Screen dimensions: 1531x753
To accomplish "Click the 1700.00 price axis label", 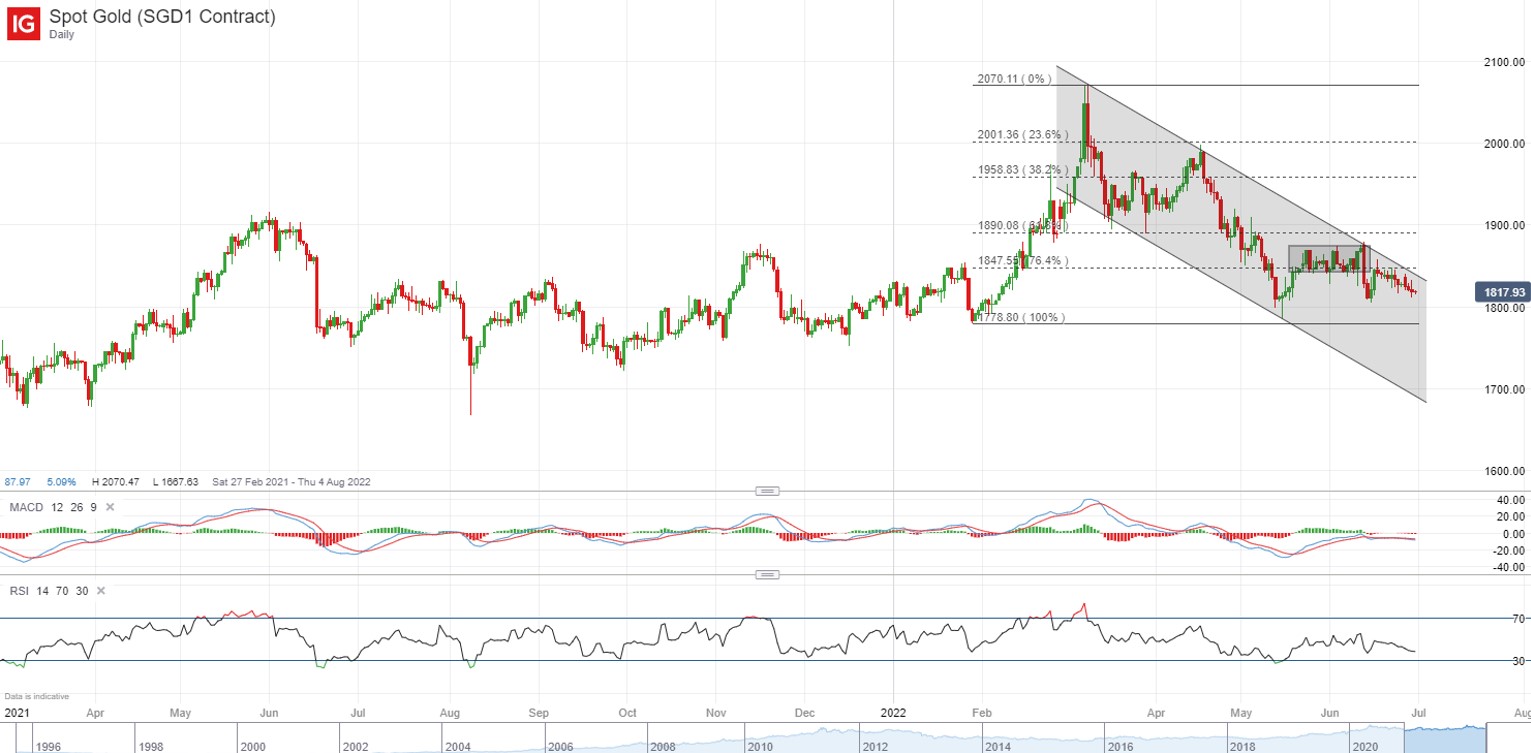I will click(x=1504, y=388).
